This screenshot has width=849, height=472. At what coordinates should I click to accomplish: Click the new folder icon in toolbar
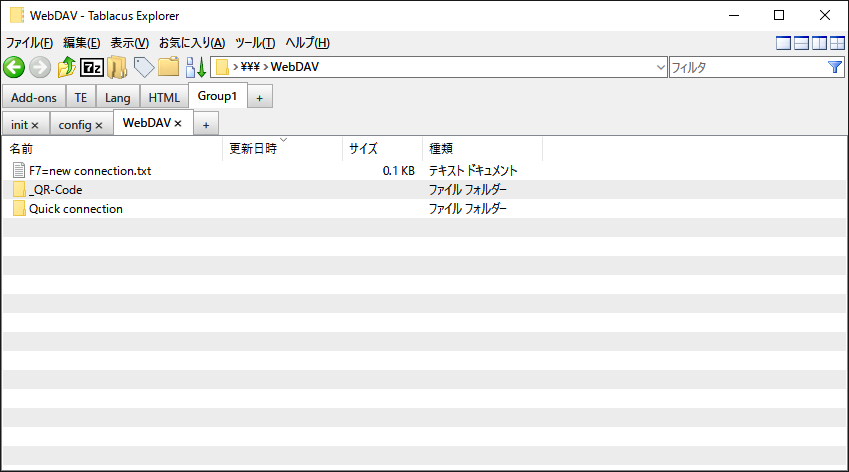click(x=169, y=67)
